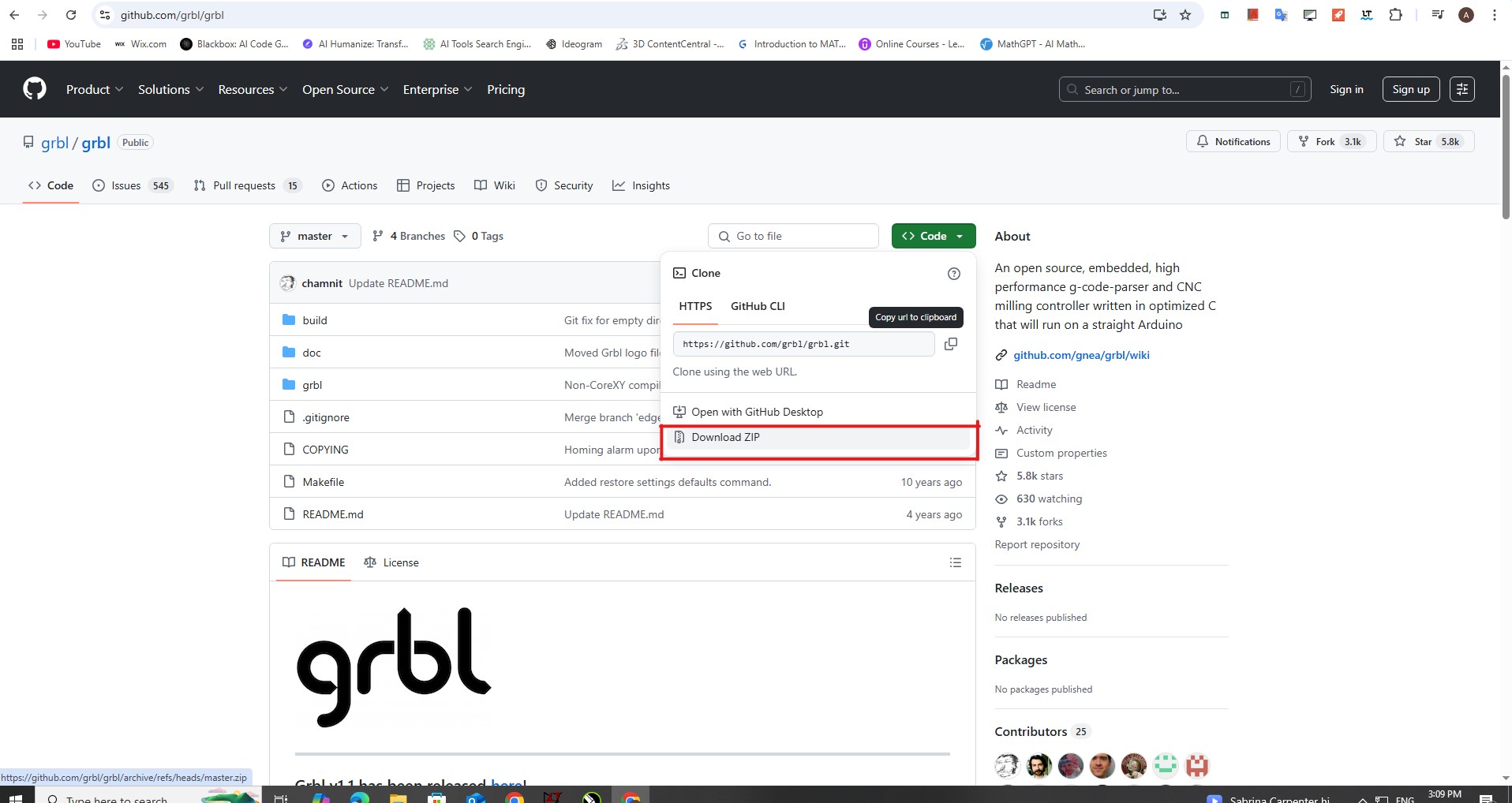1512x803 pixels.
Task: Open the YouTube bookmark
Action: click(x=74, y=44)
